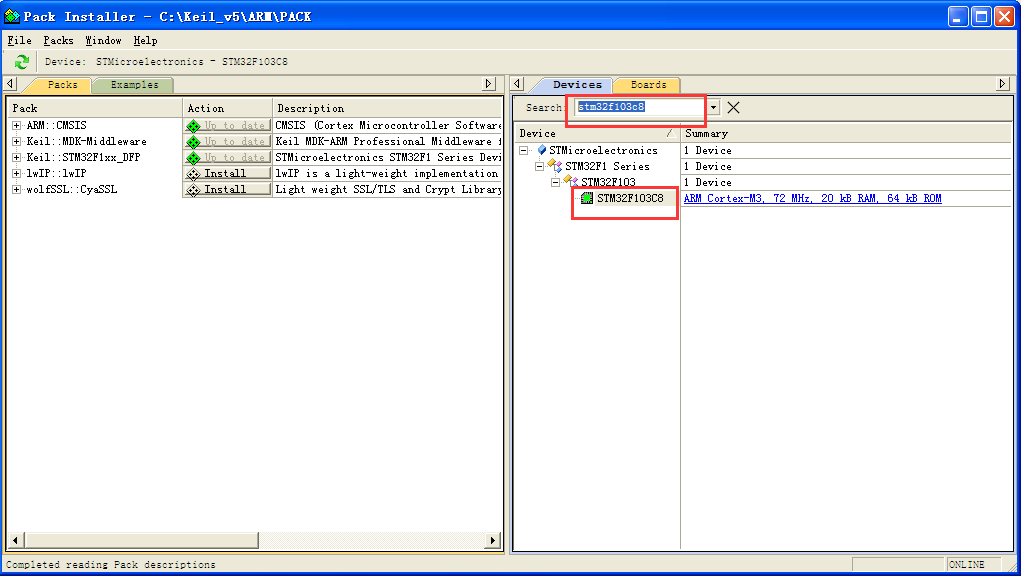This screenshot has height=576, width=1021.
Task: Click the left pane scroll-left arrow
Action: click(16, 540)
